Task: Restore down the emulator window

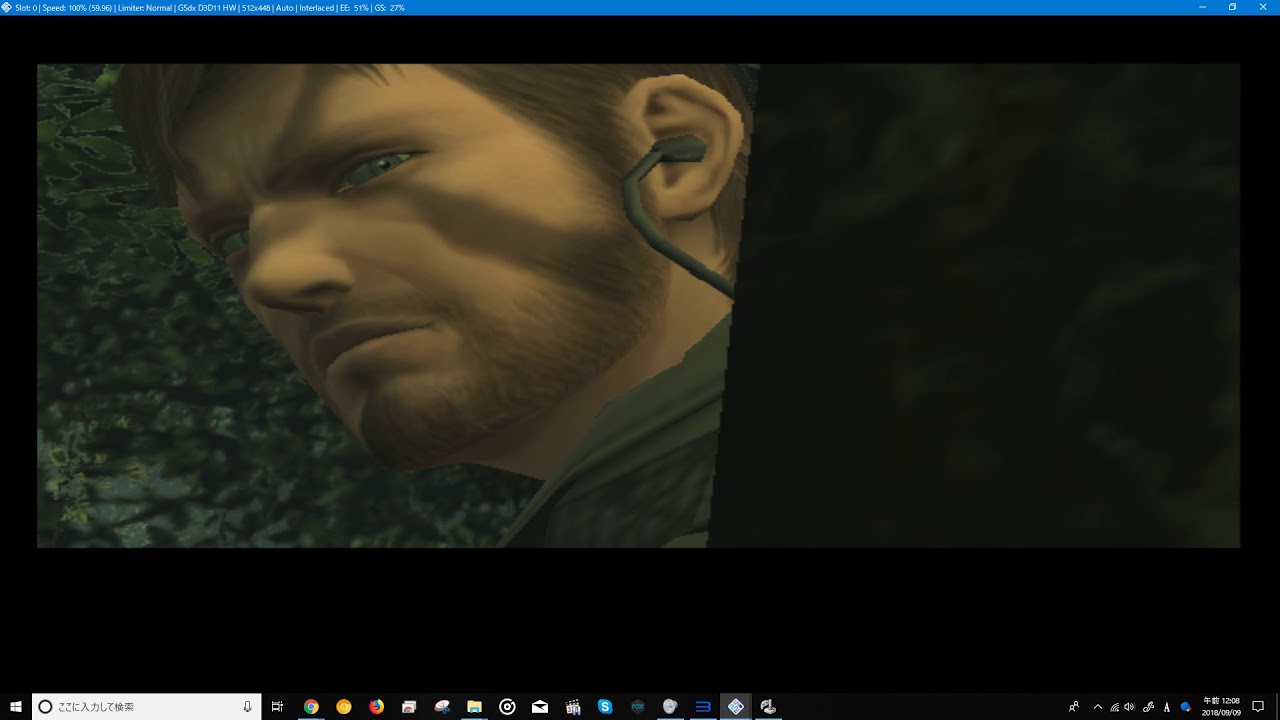Action: [x=1232, y=7]
